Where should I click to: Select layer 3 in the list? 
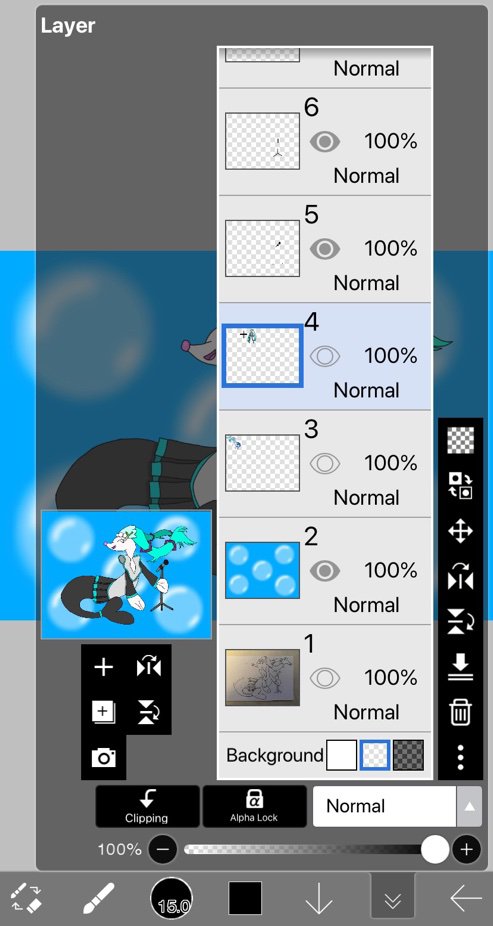pos(325,464)
